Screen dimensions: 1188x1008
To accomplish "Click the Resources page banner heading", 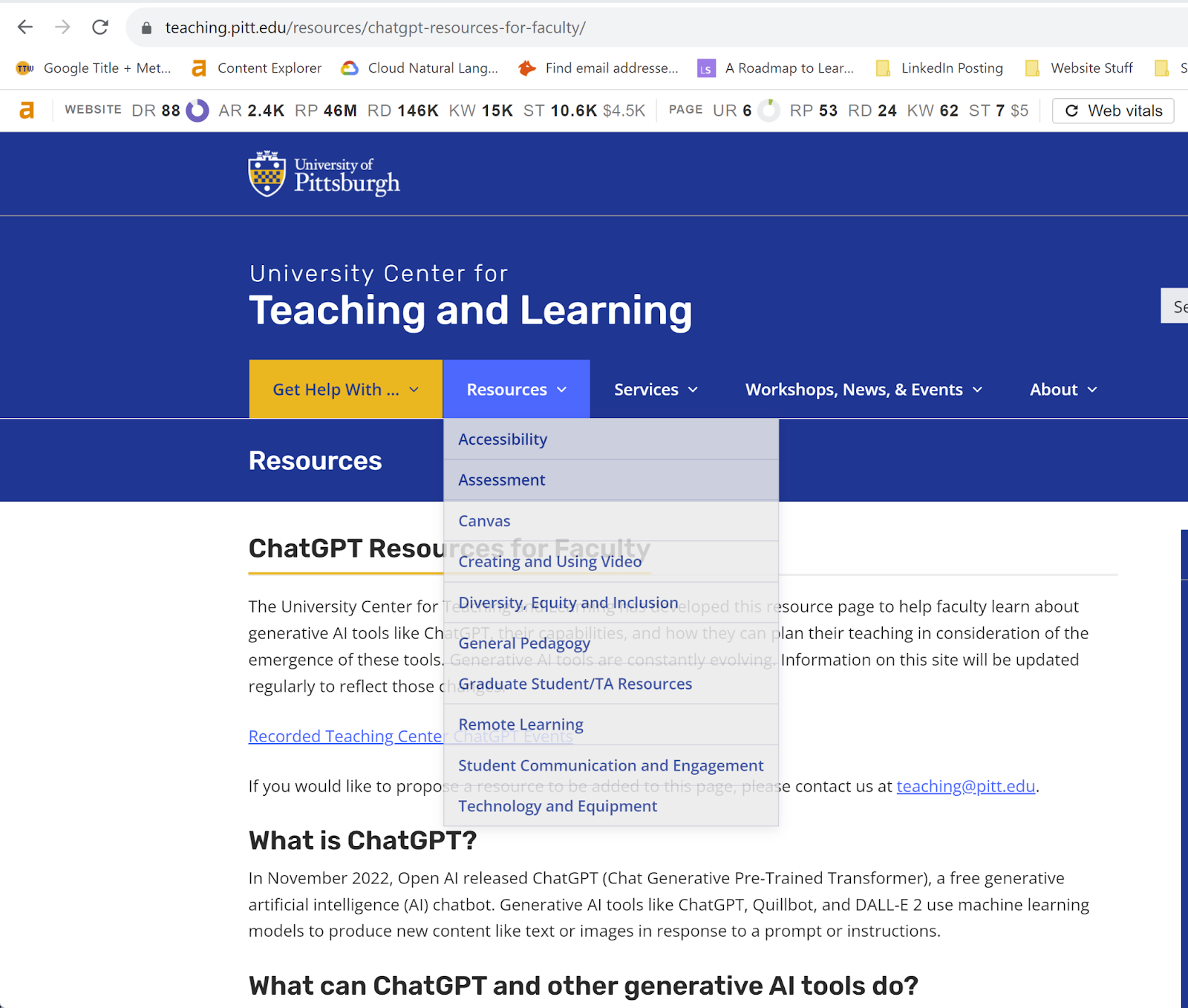I will pos(316,461).
